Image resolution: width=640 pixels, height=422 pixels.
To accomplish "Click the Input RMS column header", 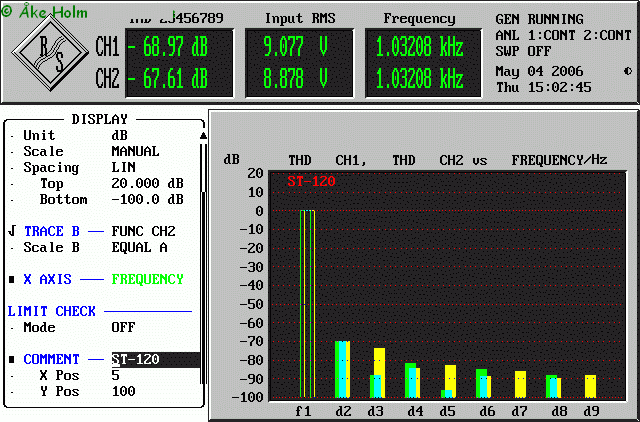I will [300, 18].
